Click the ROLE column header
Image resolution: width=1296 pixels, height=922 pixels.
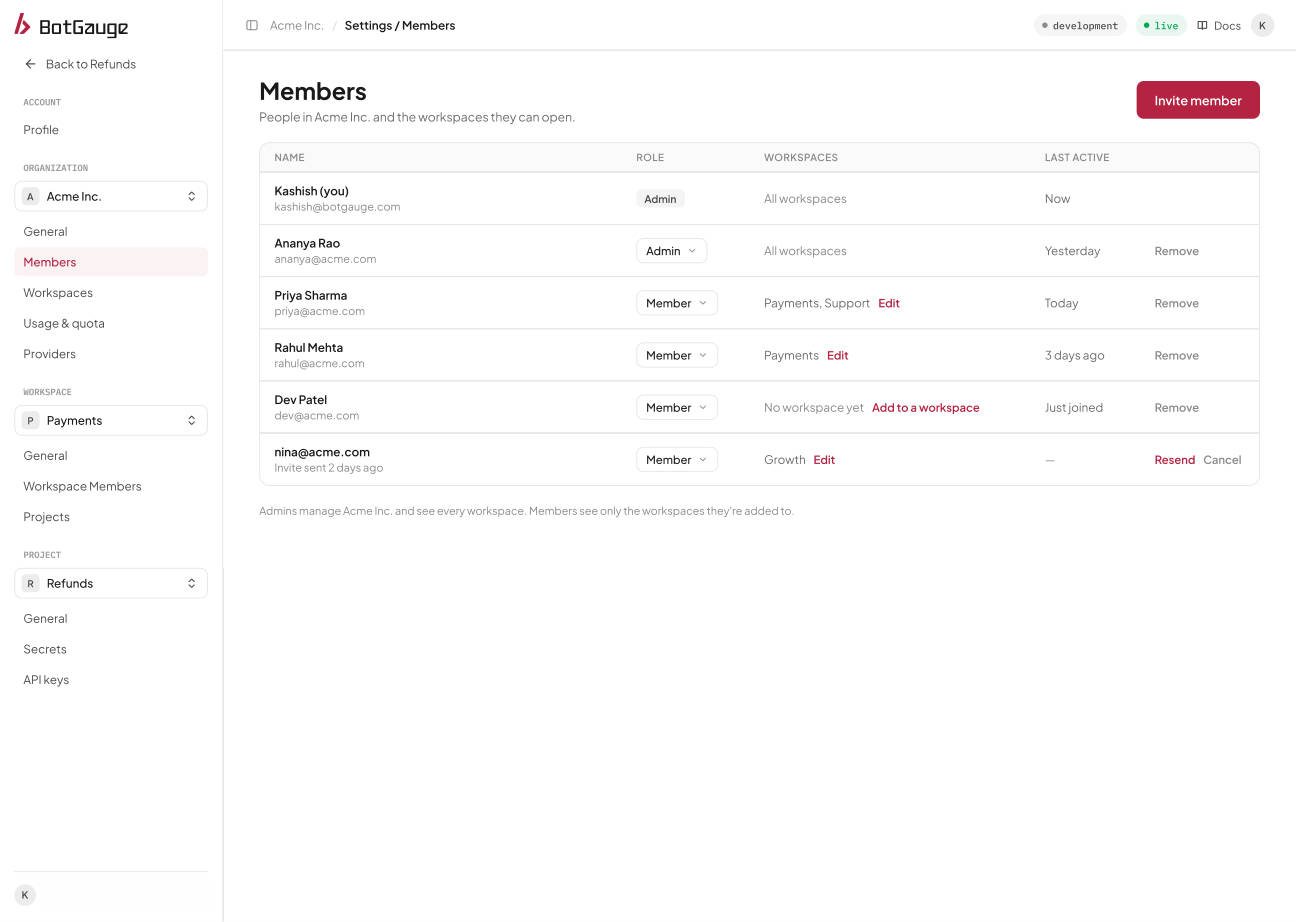(x=650, y=157)
